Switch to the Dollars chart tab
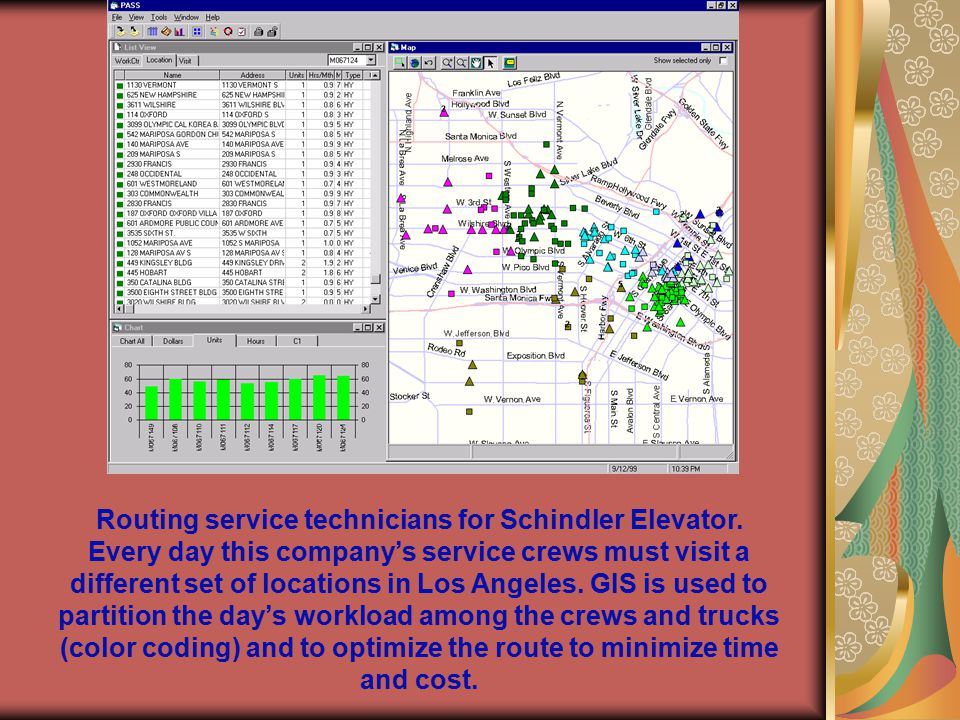 pyautogui.click(x=173, y=341)
